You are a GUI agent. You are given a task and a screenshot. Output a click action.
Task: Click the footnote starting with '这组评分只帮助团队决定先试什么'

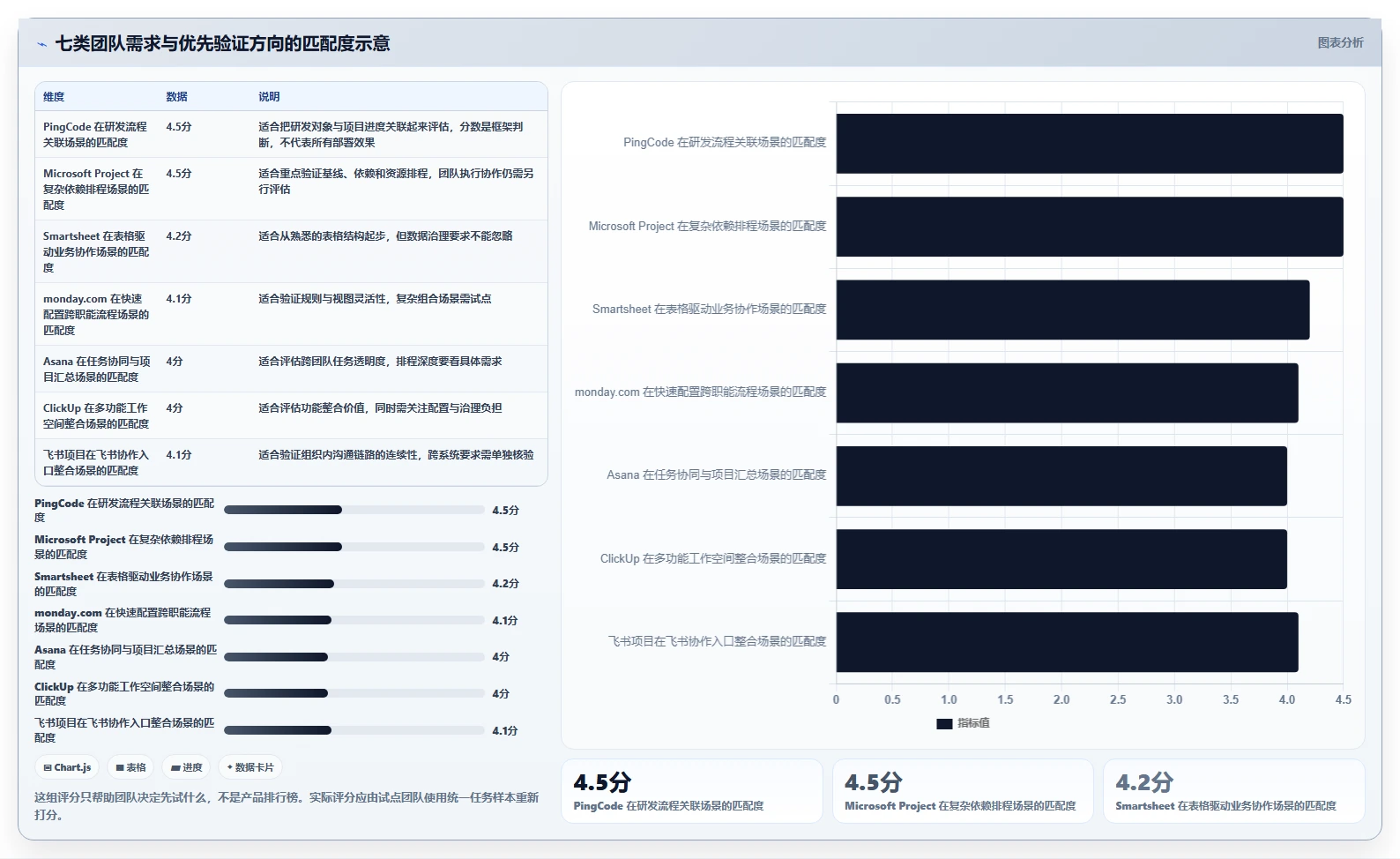click(287, 806)
